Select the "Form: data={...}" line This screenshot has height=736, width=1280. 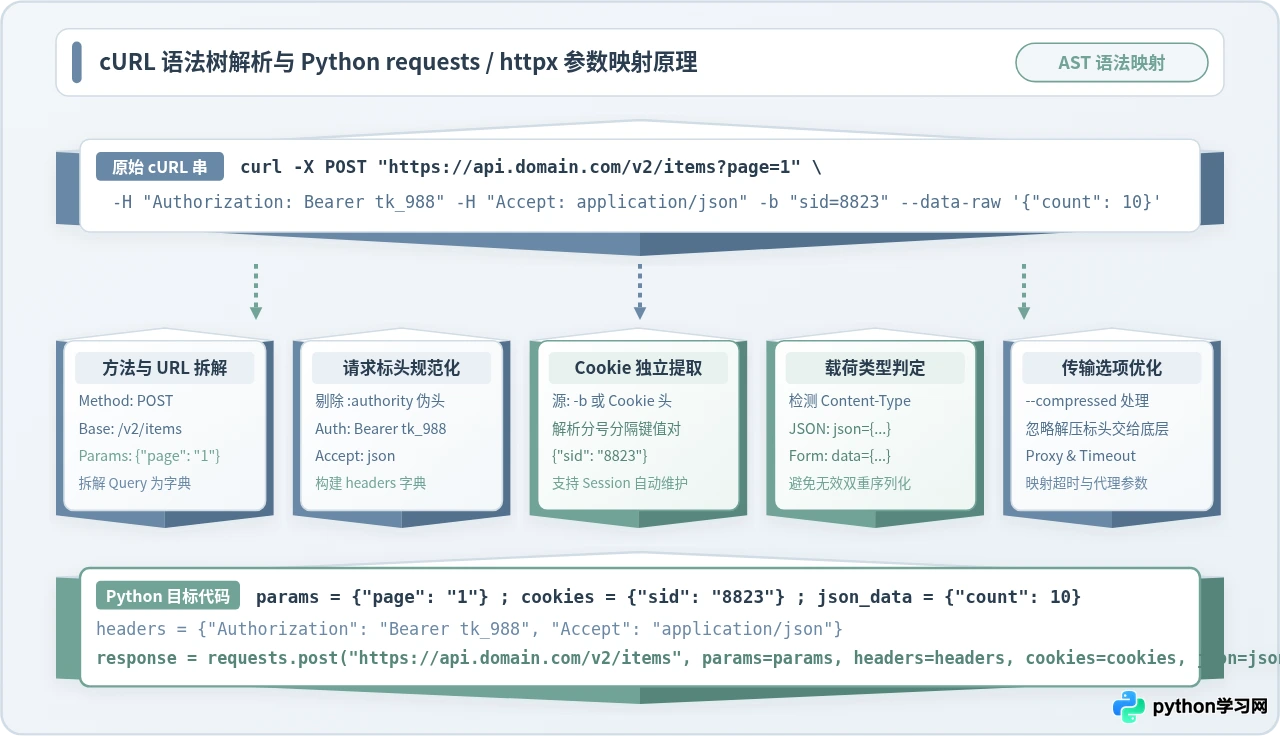840,456
